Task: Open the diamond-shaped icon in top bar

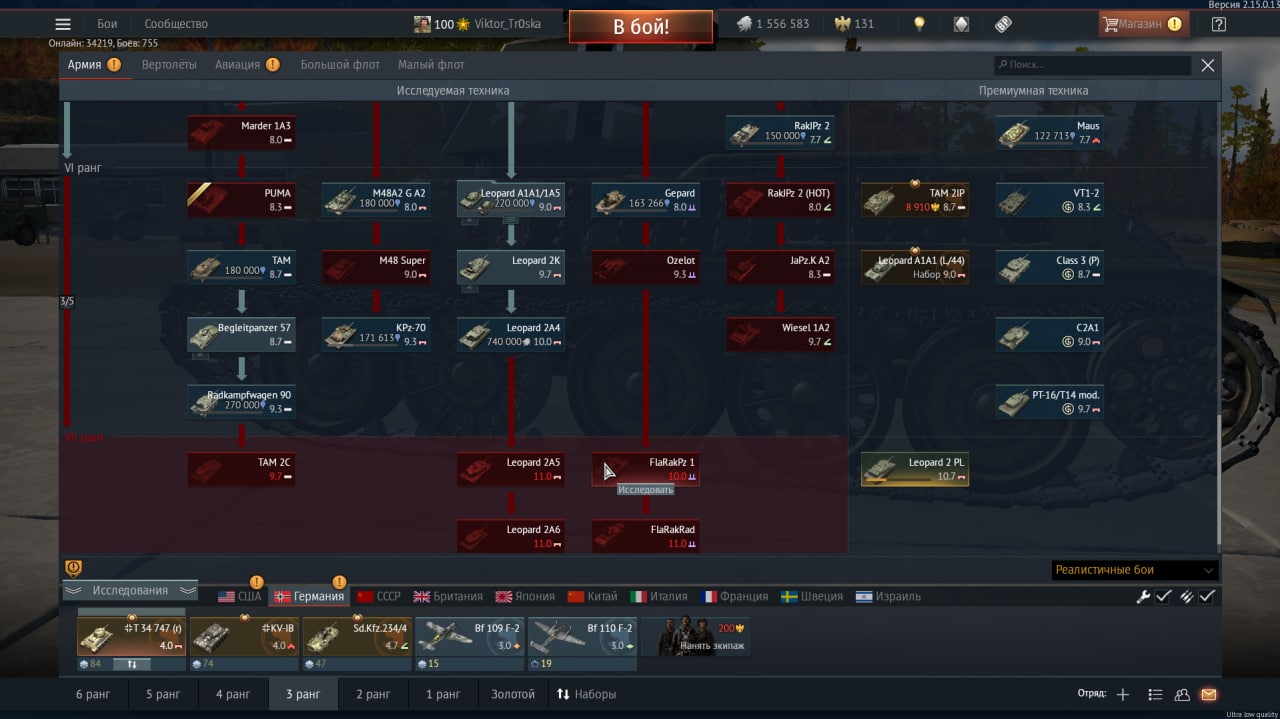Action: tap(961, 24)
